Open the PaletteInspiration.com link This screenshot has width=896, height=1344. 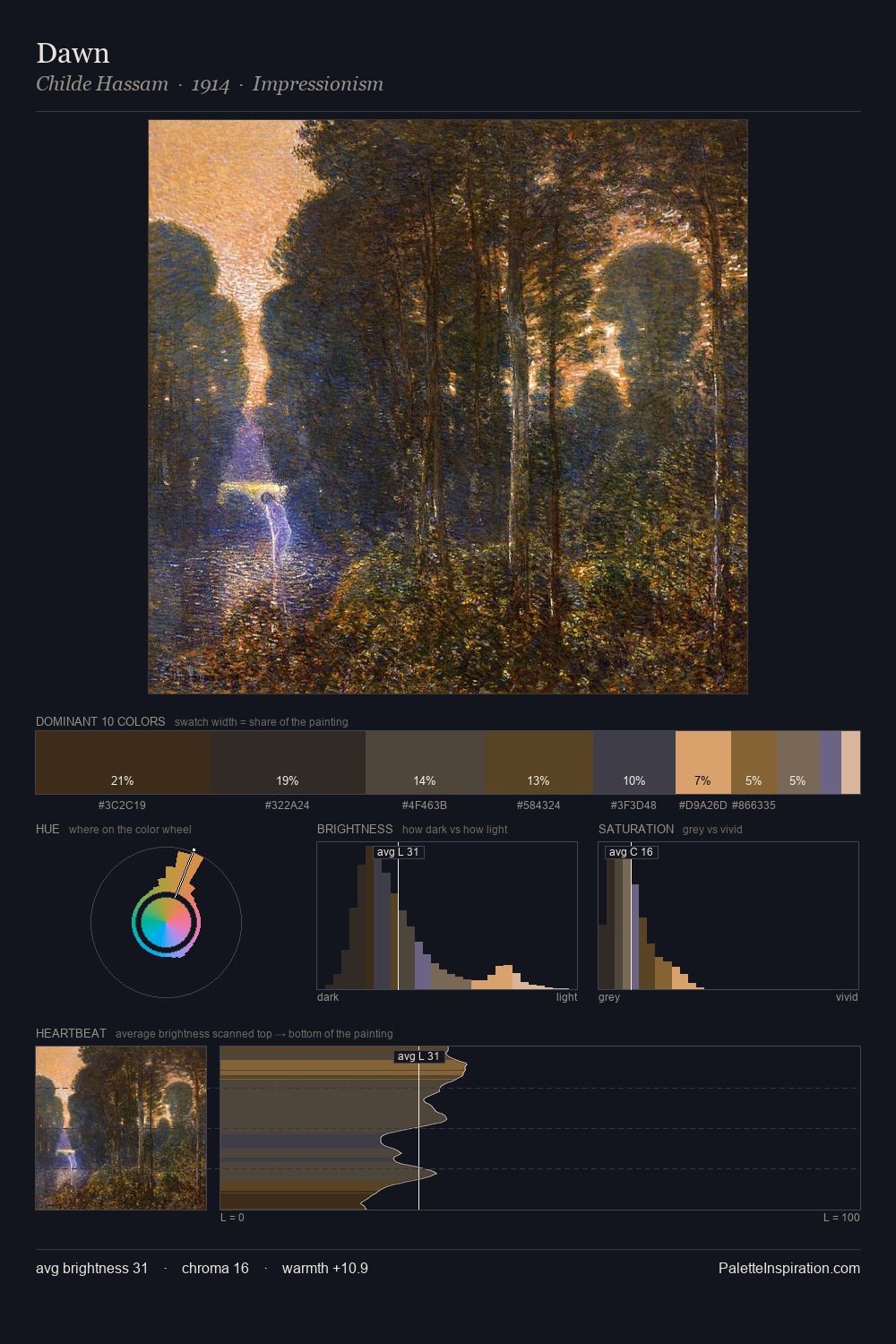[x=789, y=1268]
